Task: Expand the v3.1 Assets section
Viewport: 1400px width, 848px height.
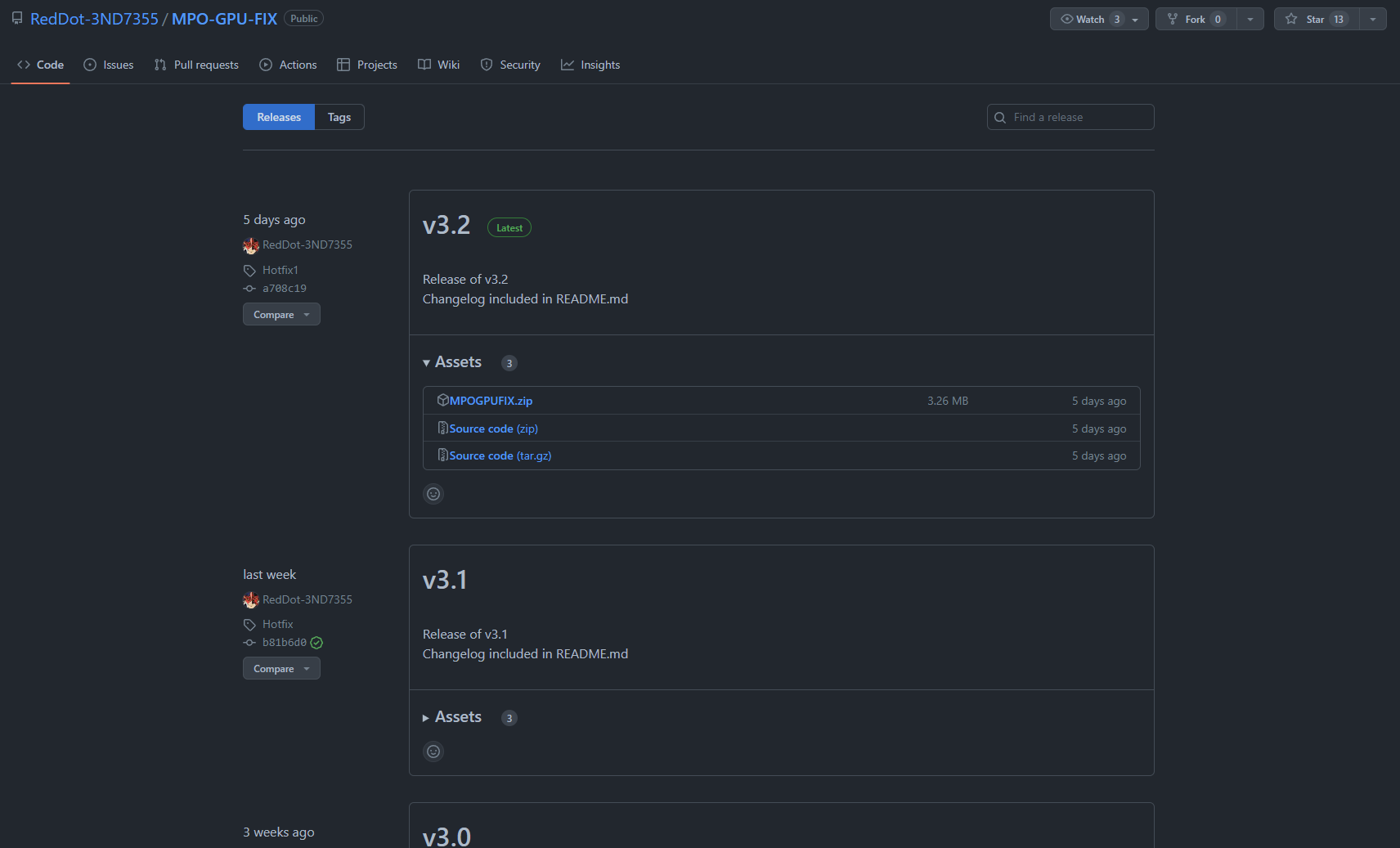Action: [x=452, y=717]
